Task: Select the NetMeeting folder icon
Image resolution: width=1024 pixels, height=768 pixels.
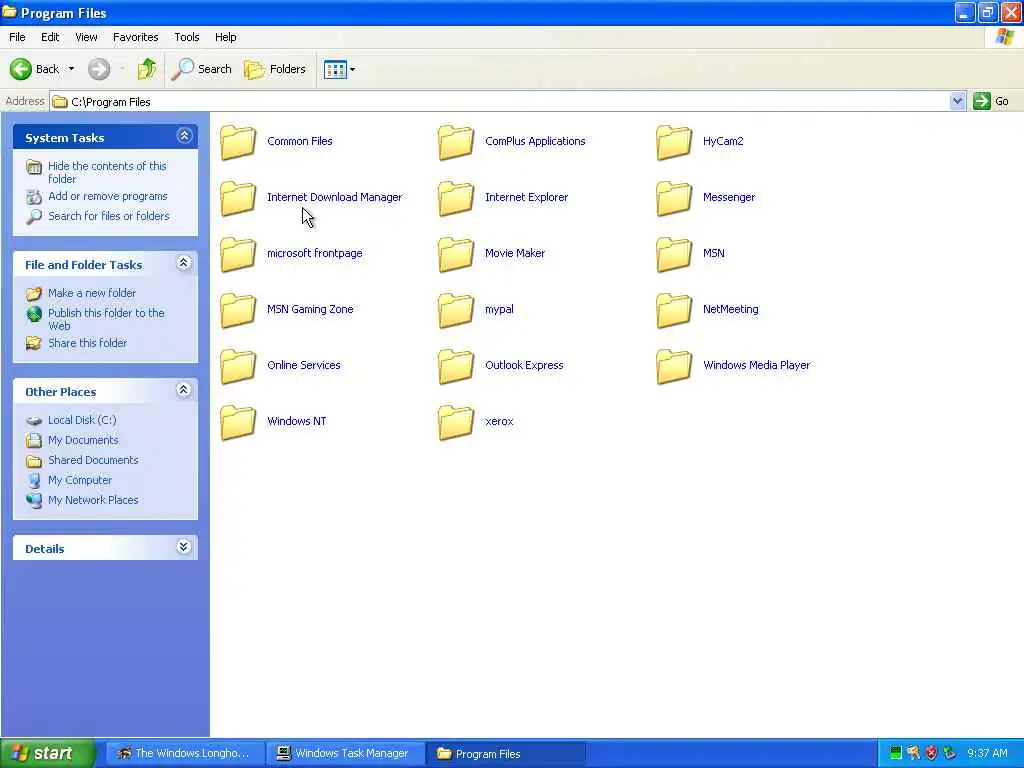Action: point(674,310)
